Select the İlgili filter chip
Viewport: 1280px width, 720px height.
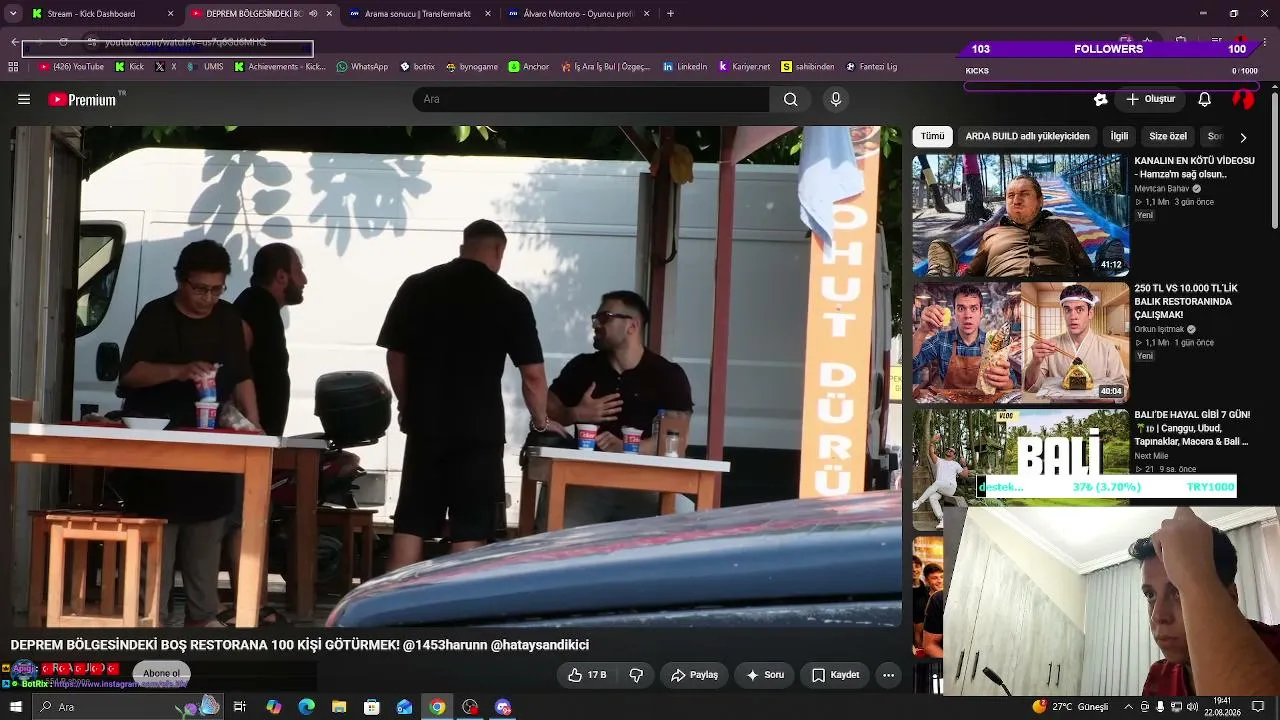[x=1119, y=136]
